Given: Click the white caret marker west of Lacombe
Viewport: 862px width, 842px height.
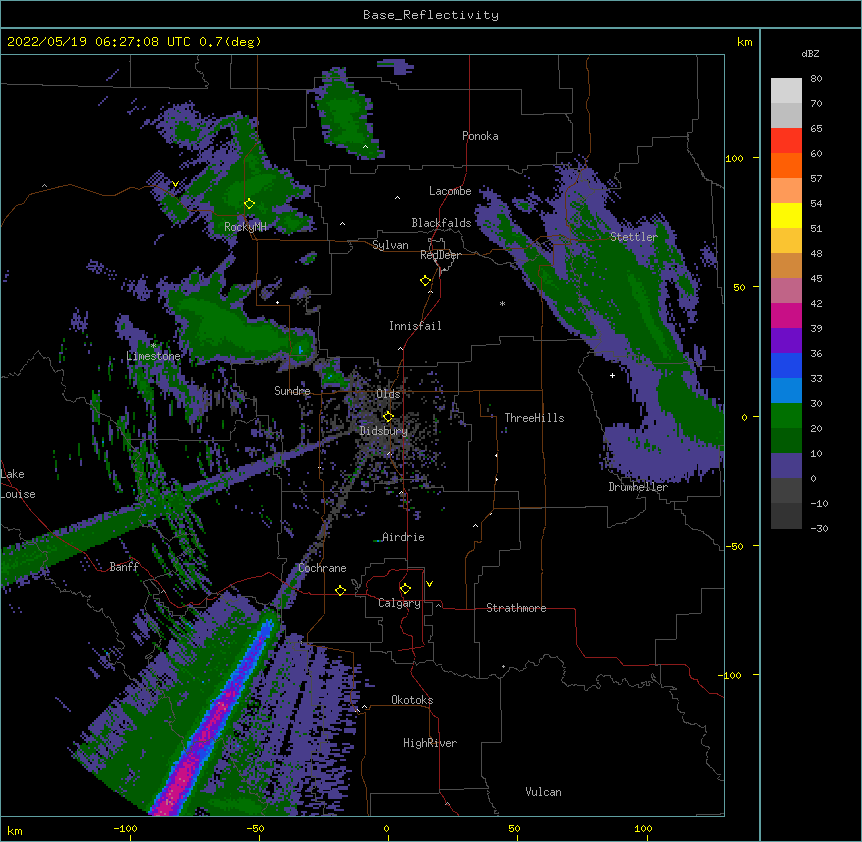Looking at the screenshot, I should 397,197.
